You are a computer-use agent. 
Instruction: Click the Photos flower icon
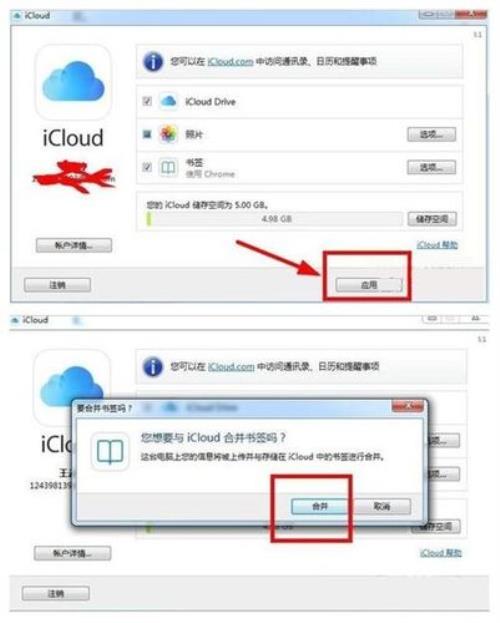168,134
